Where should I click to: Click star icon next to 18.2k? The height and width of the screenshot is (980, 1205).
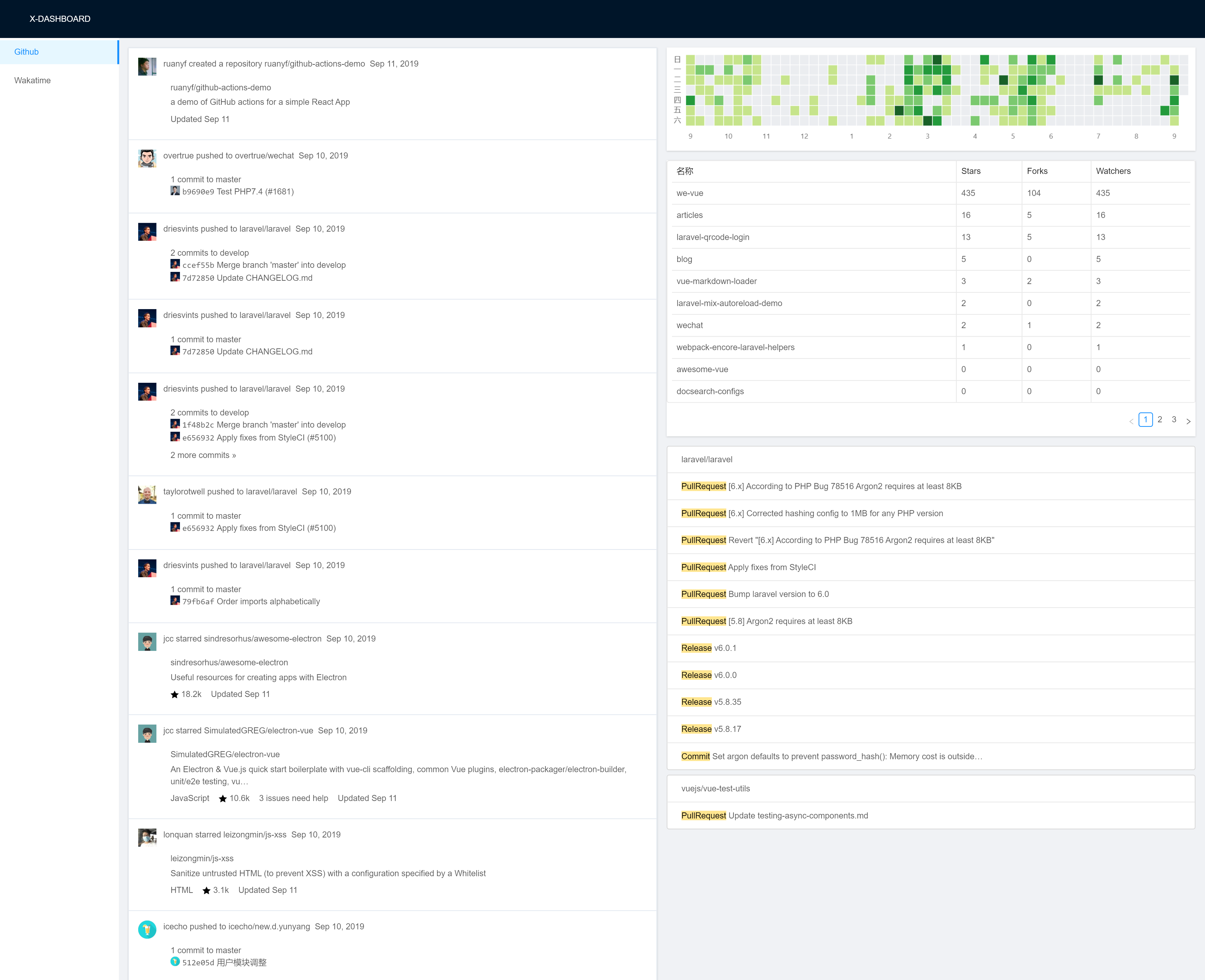coord(174,695)
